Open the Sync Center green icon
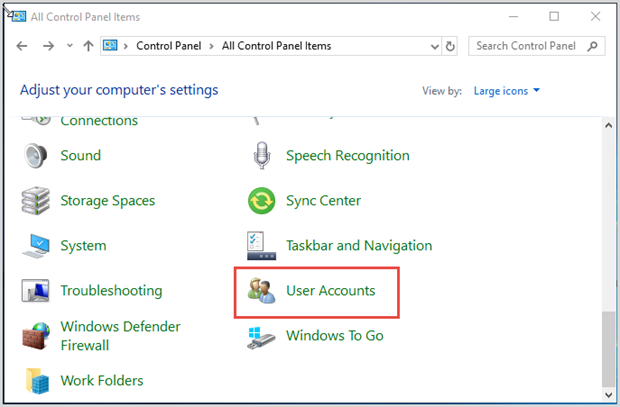Viewport: 620px width, 407px height. click(262, 201)
